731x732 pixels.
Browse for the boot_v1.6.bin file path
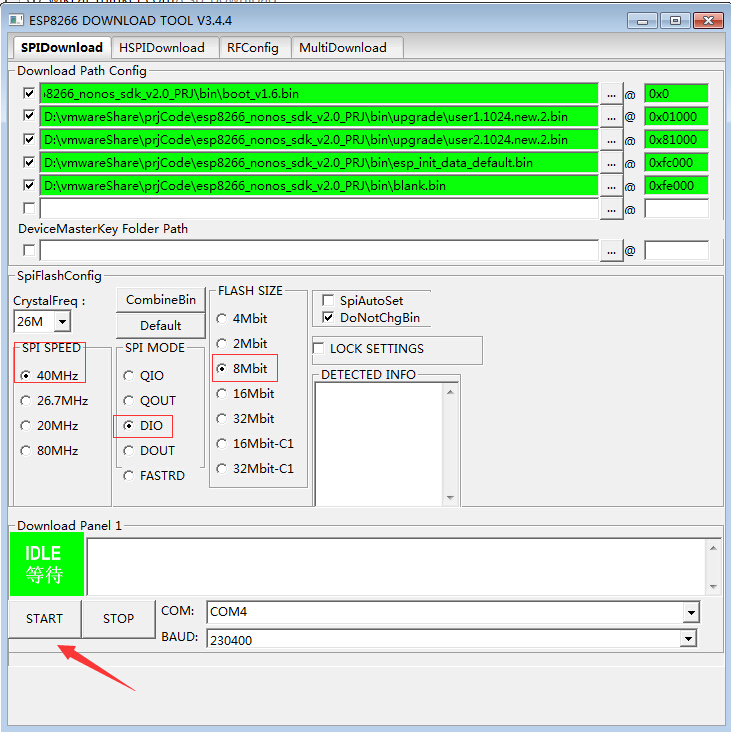[x=612, y=94]
